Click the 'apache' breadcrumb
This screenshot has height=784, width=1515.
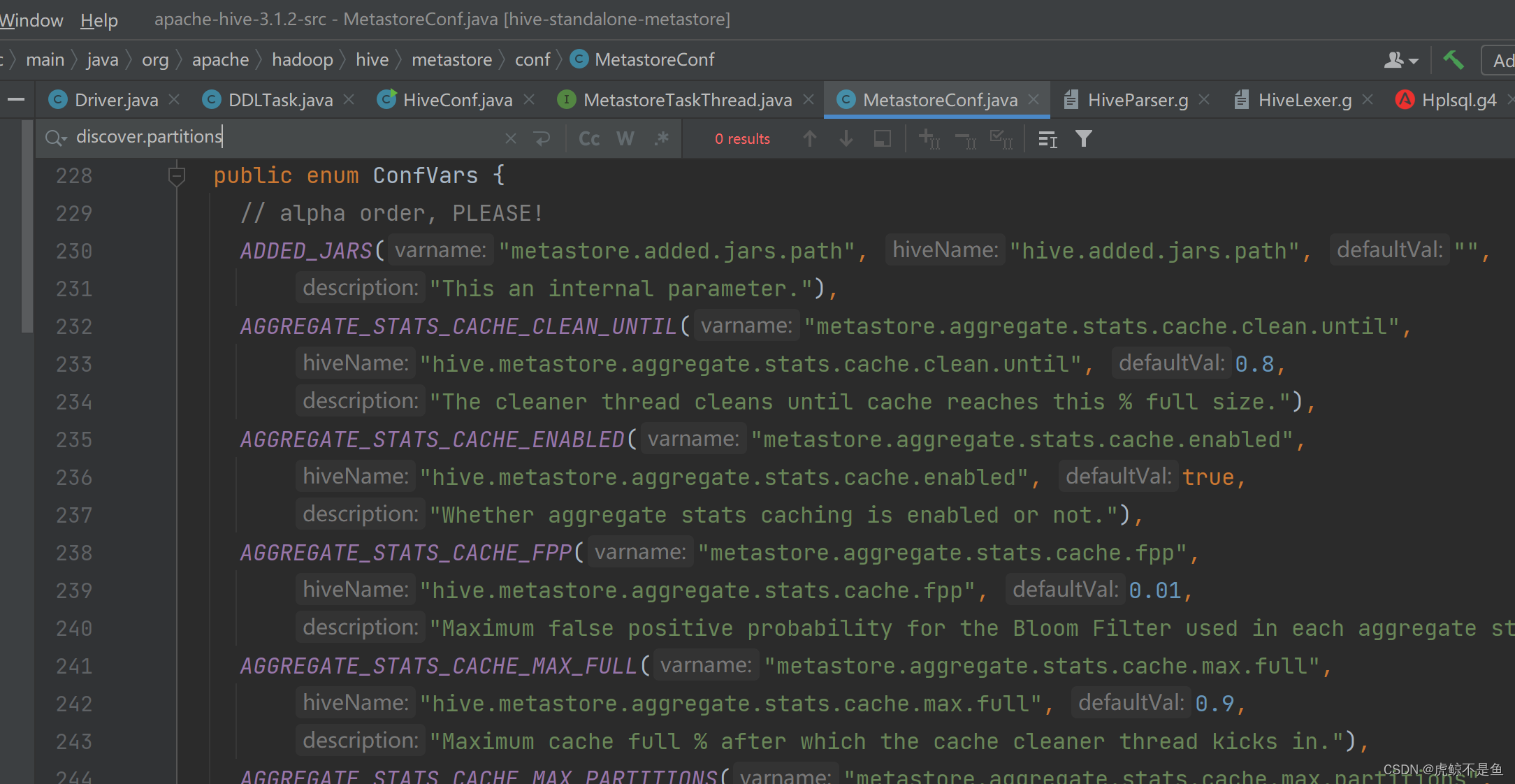[x=220, y=60]
